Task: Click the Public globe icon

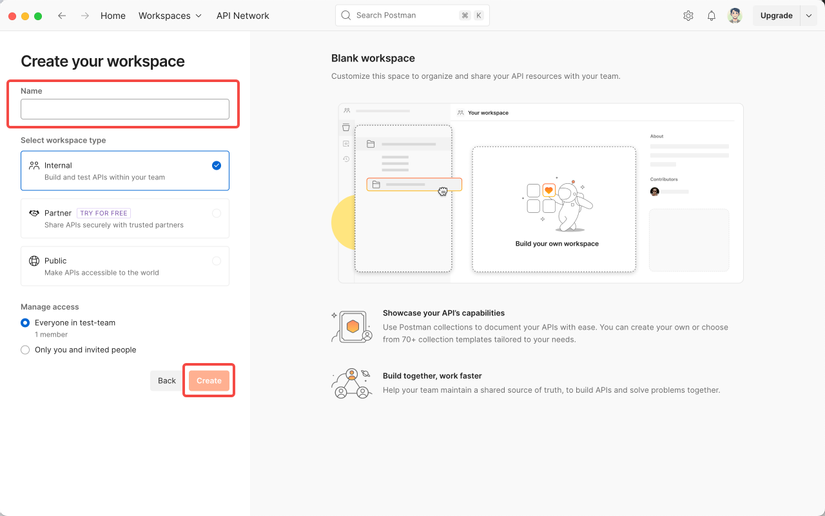Action: pos(34,261)
